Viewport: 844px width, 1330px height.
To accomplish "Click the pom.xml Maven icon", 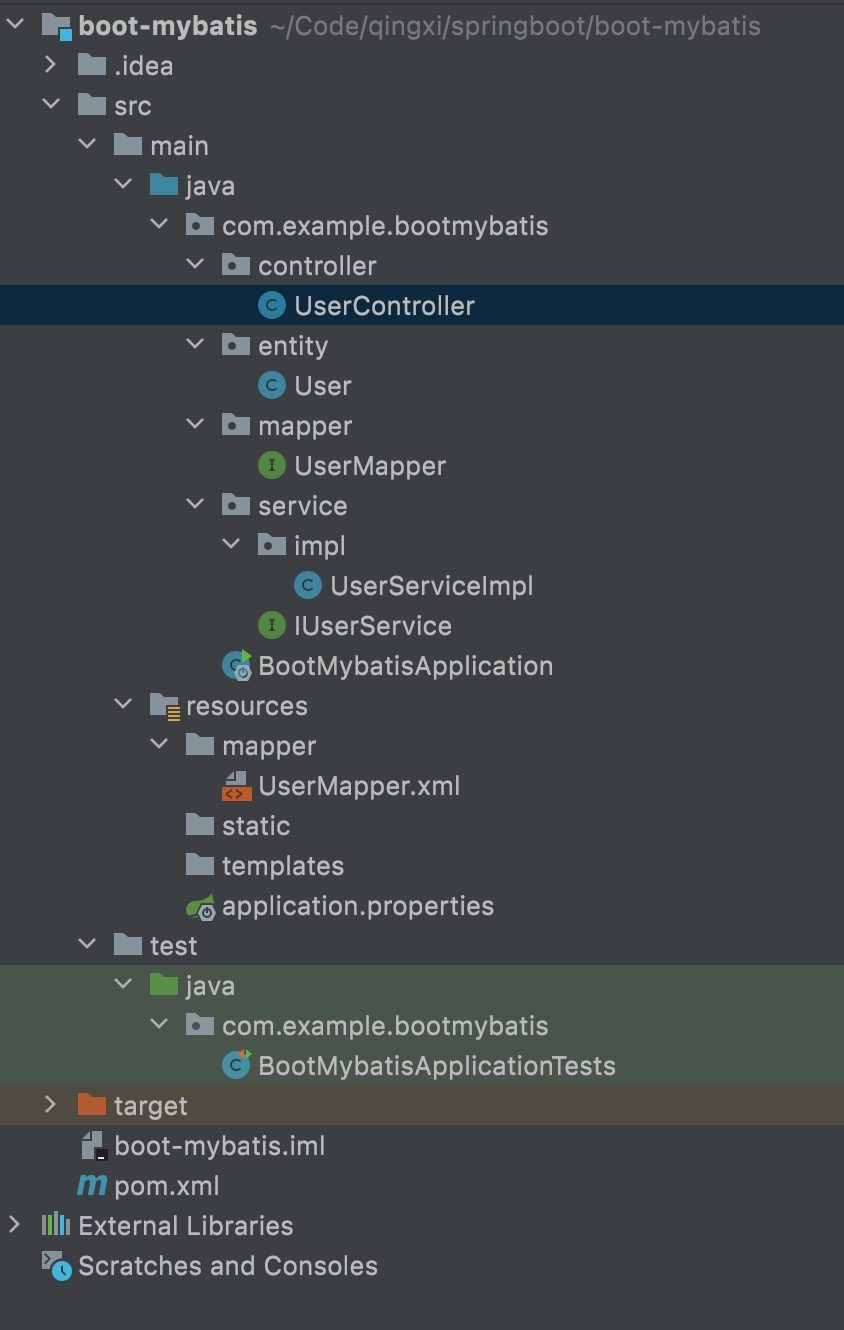I will [92, 1186].
